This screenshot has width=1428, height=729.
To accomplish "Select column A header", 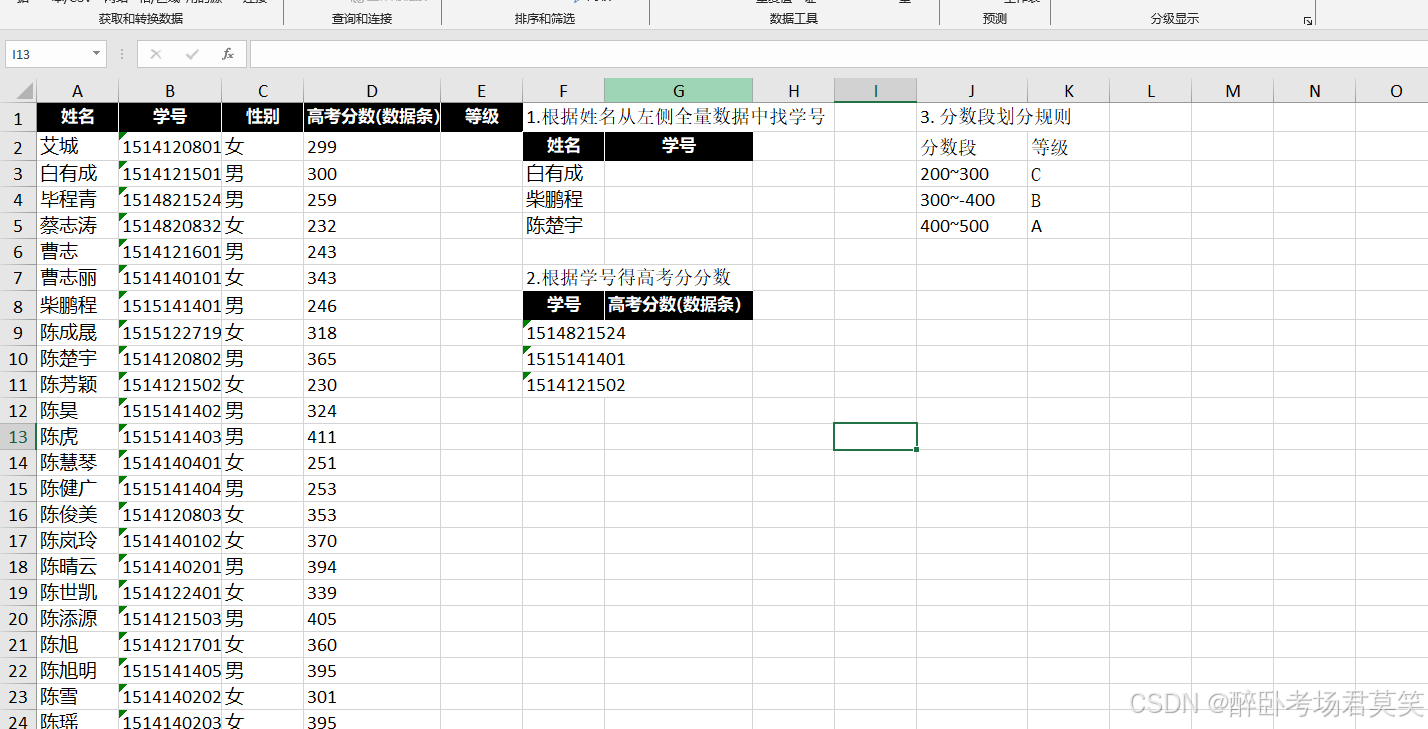I will coord(78,91).
